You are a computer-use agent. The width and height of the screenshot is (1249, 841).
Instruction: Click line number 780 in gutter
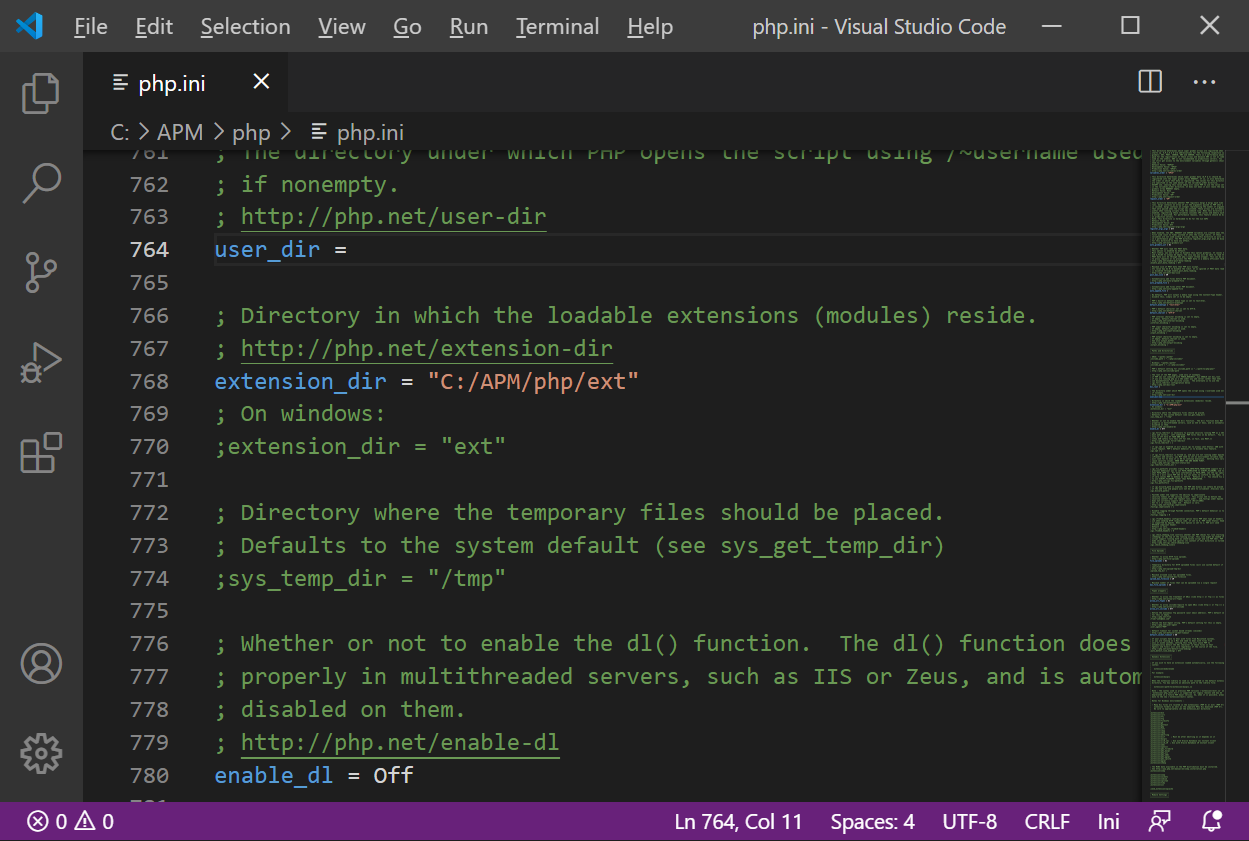[150, 775]
